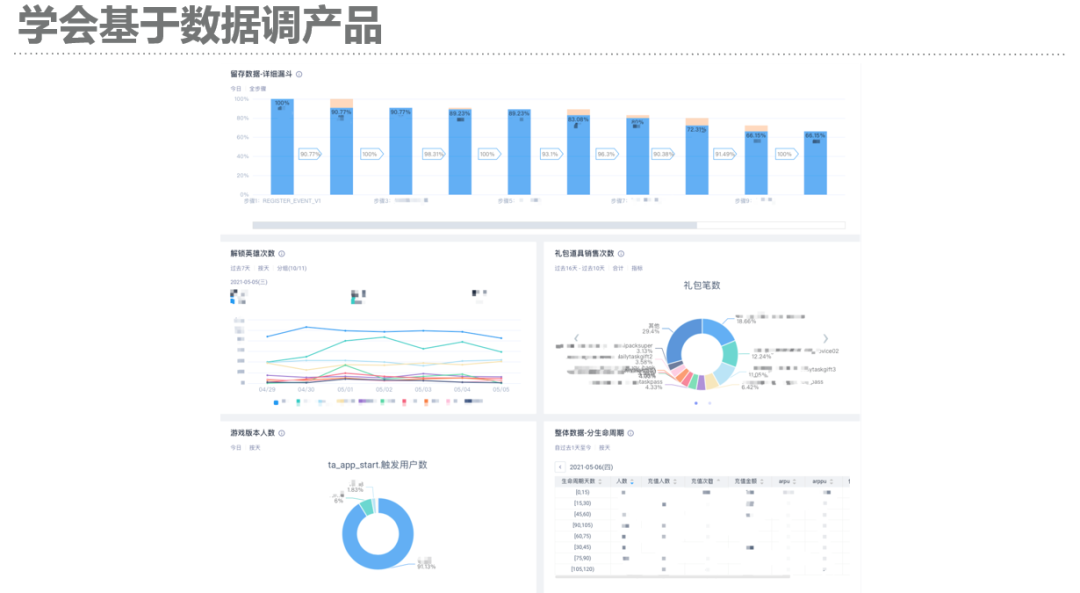
Task: Click the info icon next to 解锁英雄次数
Action: (x=282, y=253)
